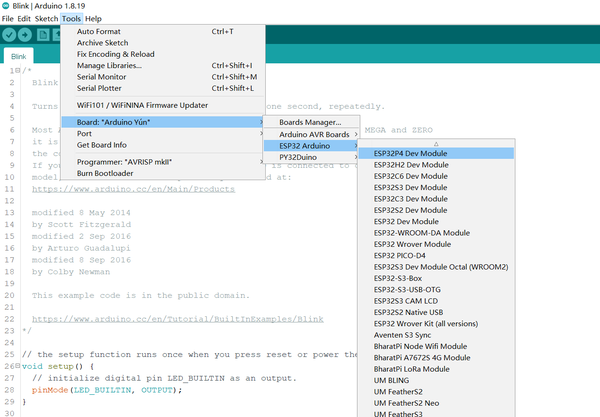600x417 pixels.
Task: Open Boards Manager from the Board submenu
Action: (309, 122)
